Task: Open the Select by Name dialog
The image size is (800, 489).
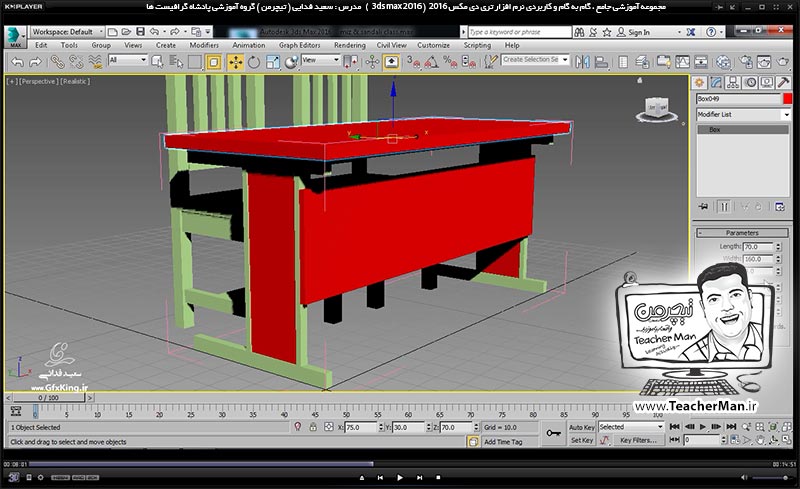Action: [x=176, y=62]
